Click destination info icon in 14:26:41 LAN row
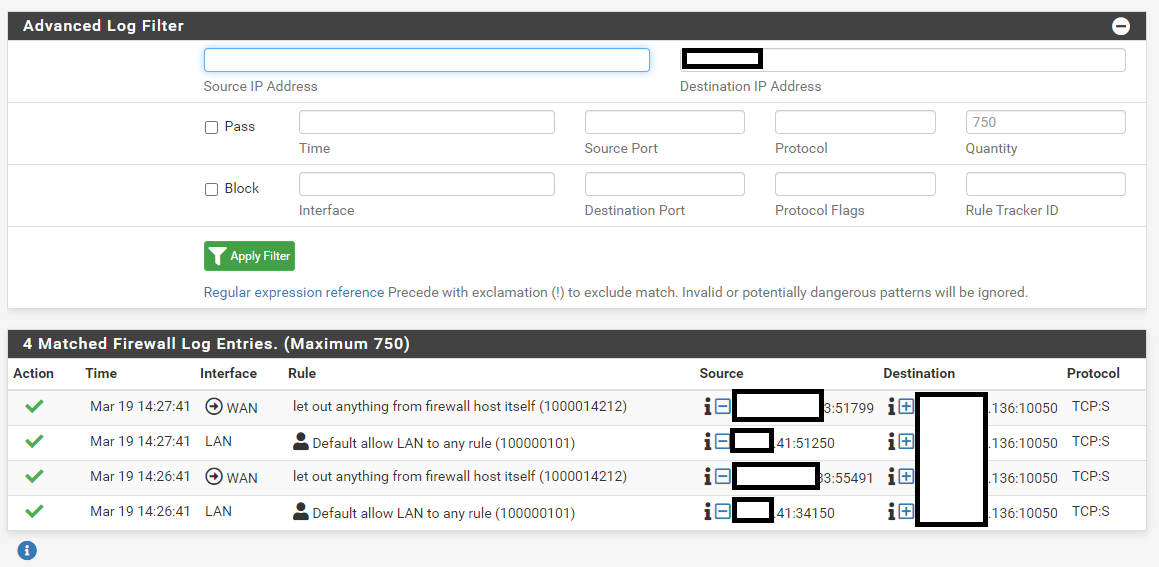This screenshot has width=1159, height=567. point(891,512)
